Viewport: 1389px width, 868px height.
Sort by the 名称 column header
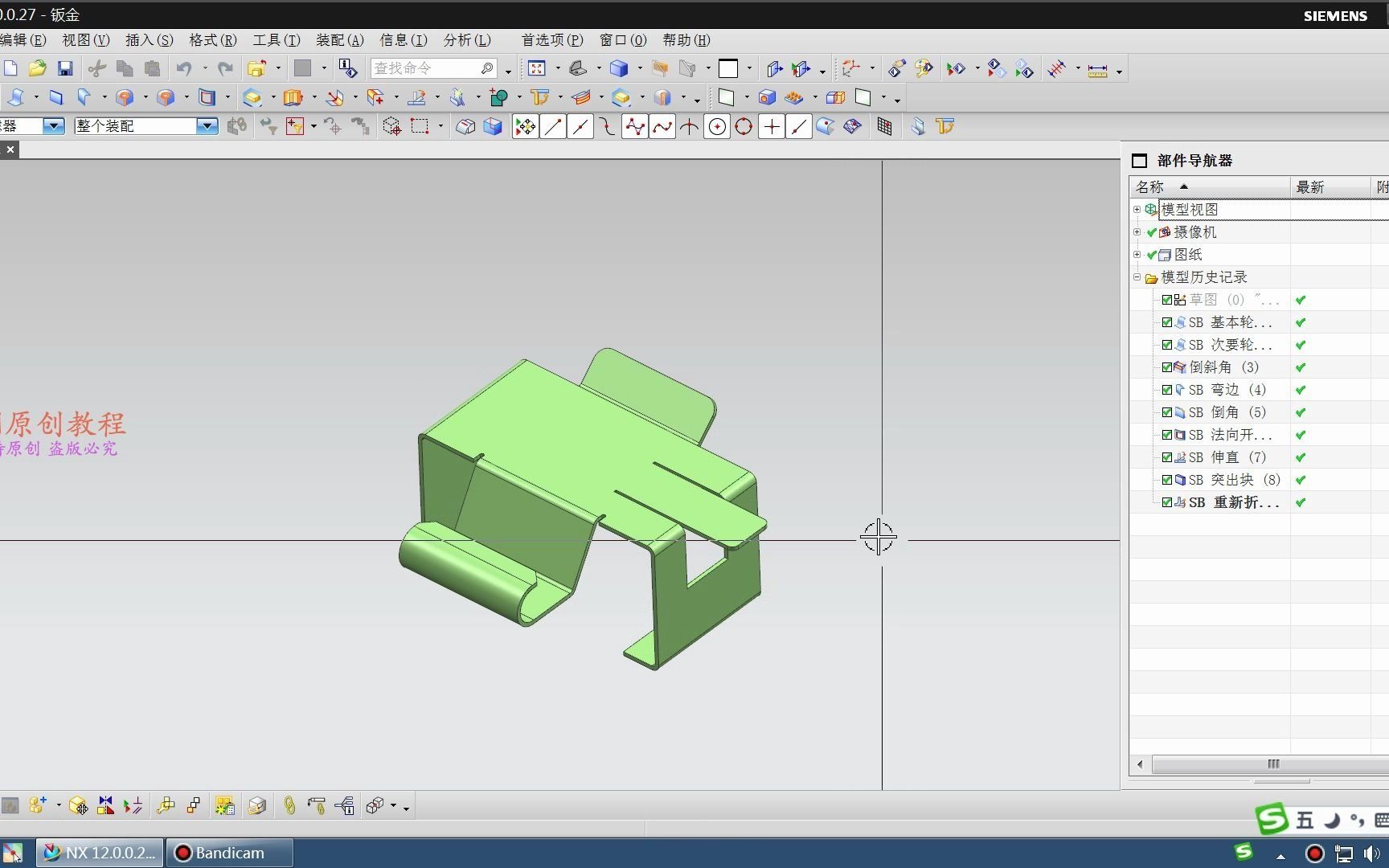tap(1210, 187)
